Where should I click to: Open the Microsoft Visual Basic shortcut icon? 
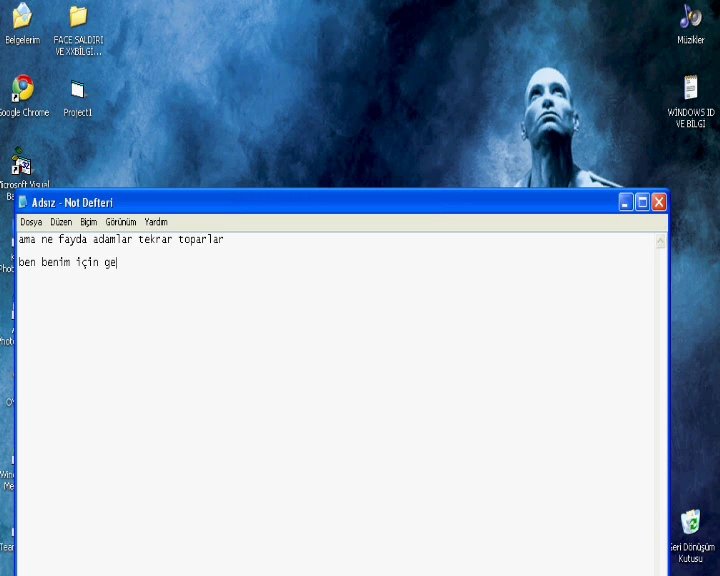point(21,163)
